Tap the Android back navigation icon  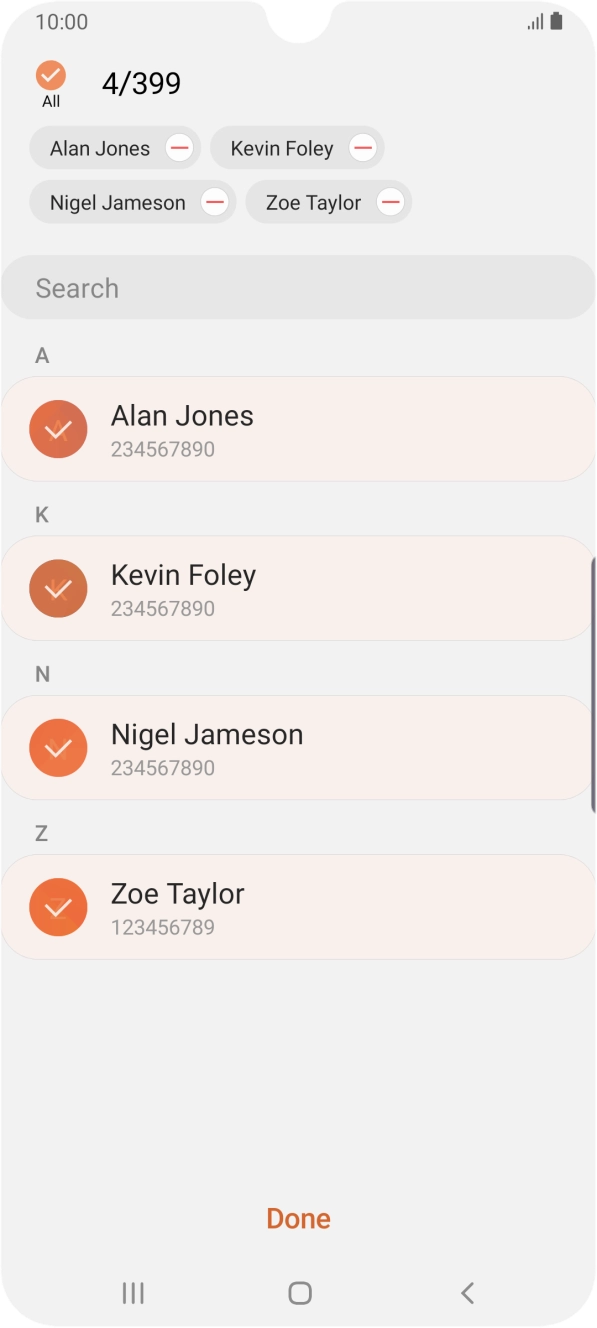(x=467, y=1293)
